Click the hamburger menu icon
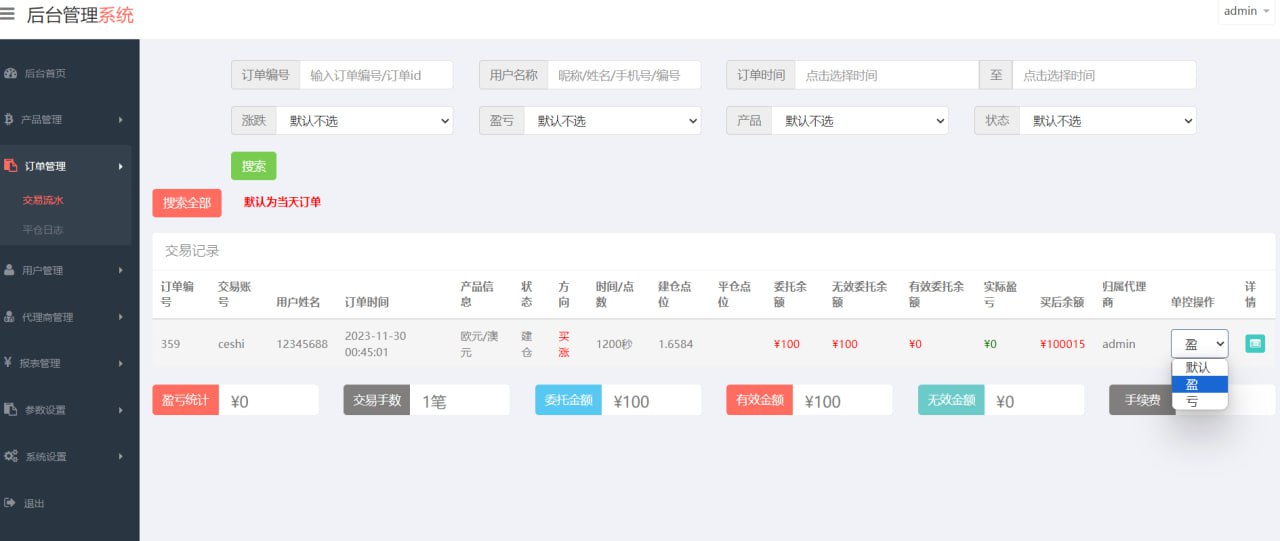This screenshot has width=1280, height=541. point(8,15)
